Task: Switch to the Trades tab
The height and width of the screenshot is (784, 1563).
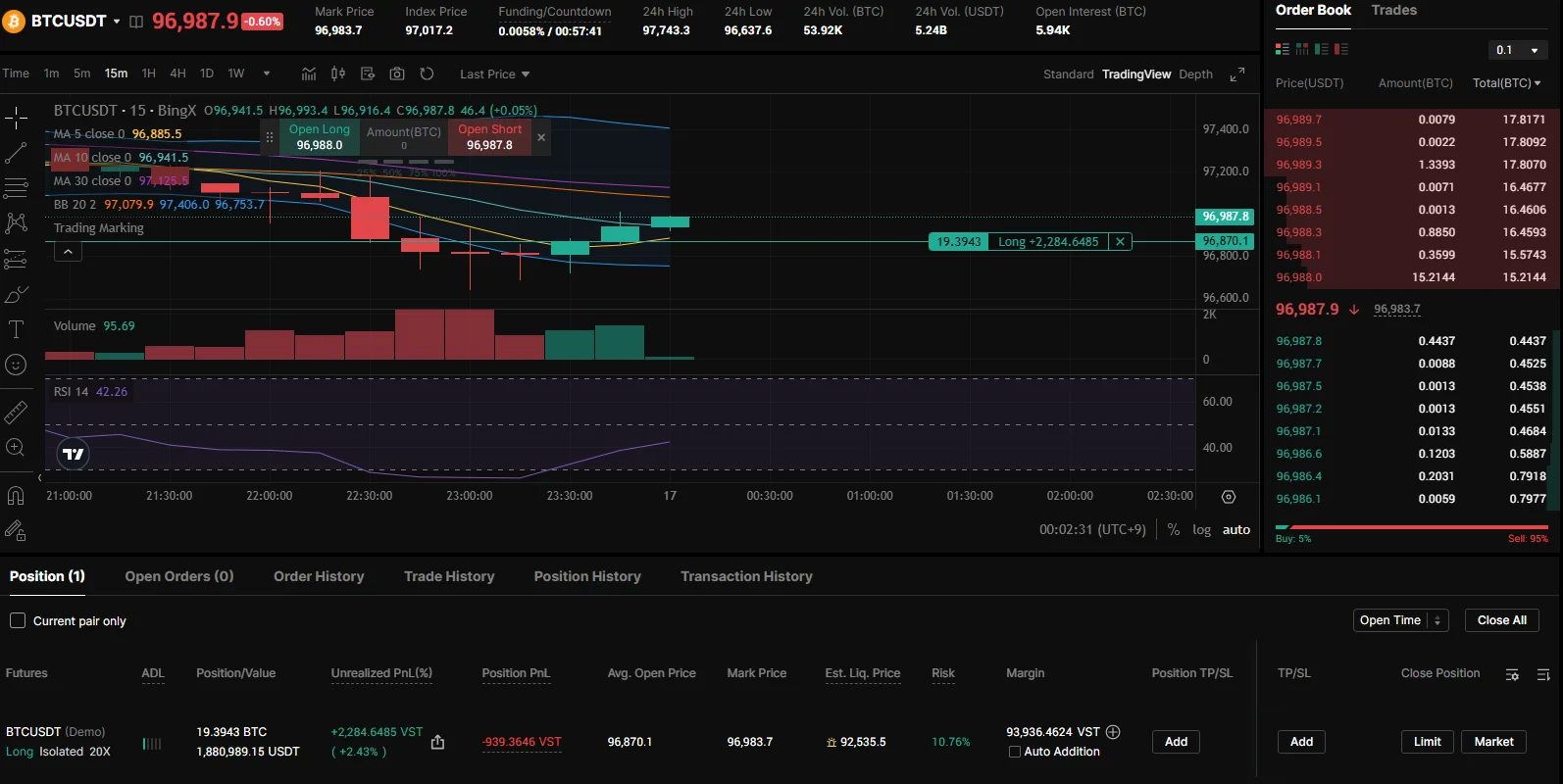Action: coord(1393,10)
